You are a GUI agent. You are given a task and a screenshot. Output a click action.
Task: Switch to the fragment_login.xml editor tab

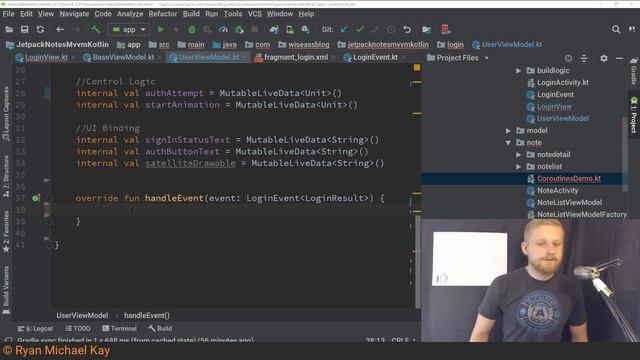296,58
